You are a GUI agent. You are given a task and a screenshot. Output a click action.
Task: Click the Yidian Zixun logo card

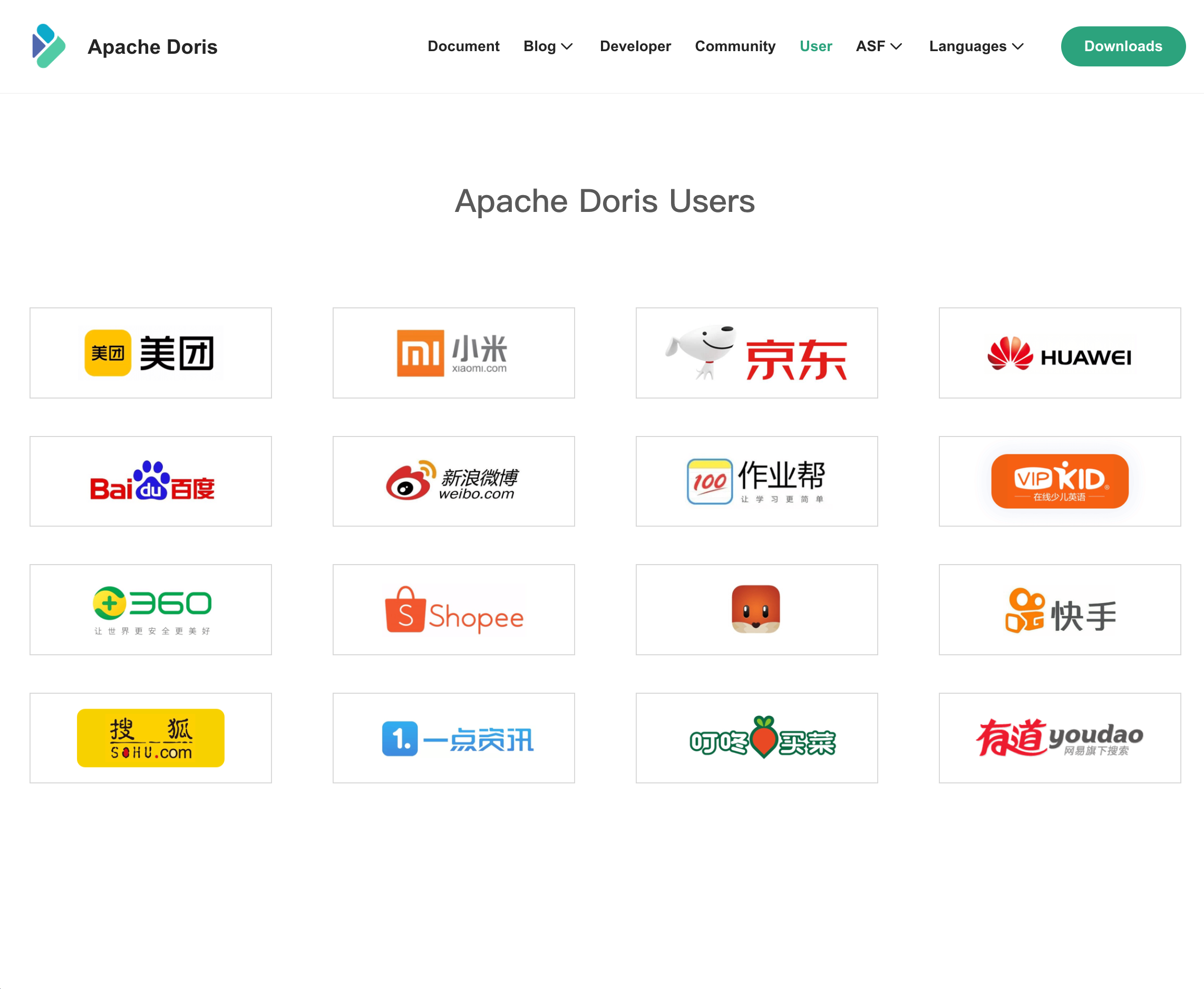click(x=453, y=738)
